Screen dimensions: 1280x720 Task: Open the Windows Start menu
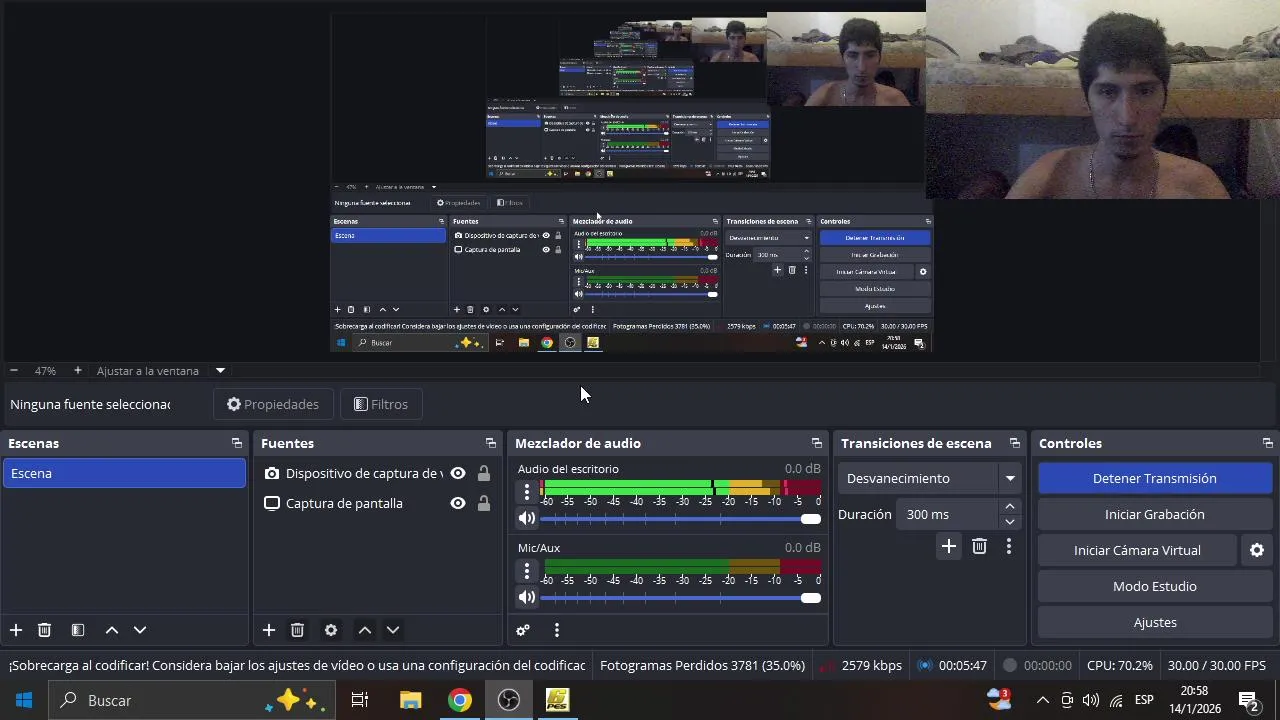click(24, 700)
